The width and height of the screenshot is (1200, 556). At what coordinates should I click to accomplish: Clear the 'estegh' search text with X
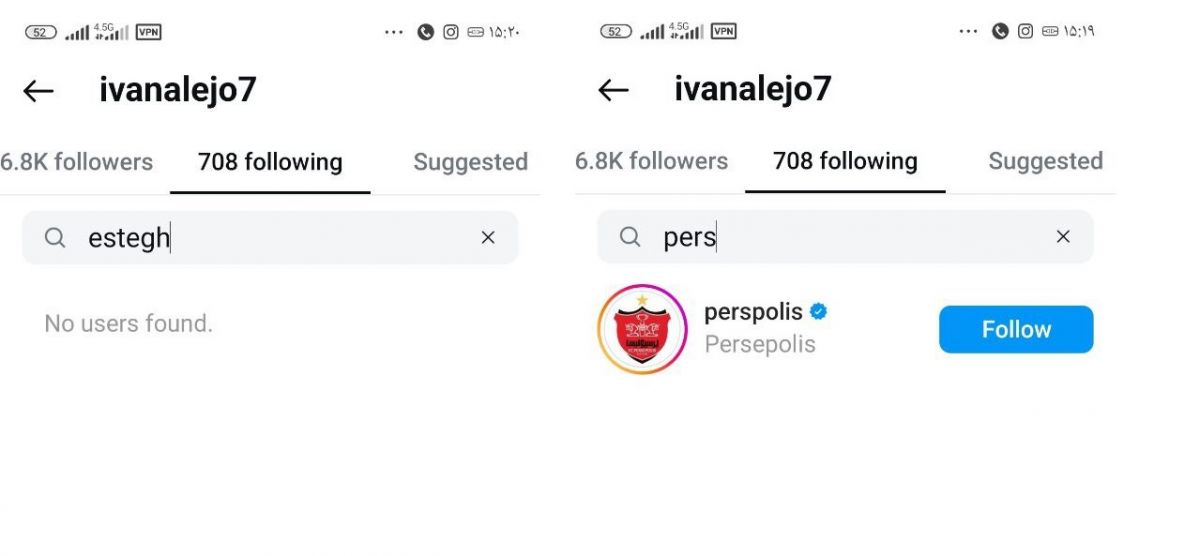pos(488,237)
